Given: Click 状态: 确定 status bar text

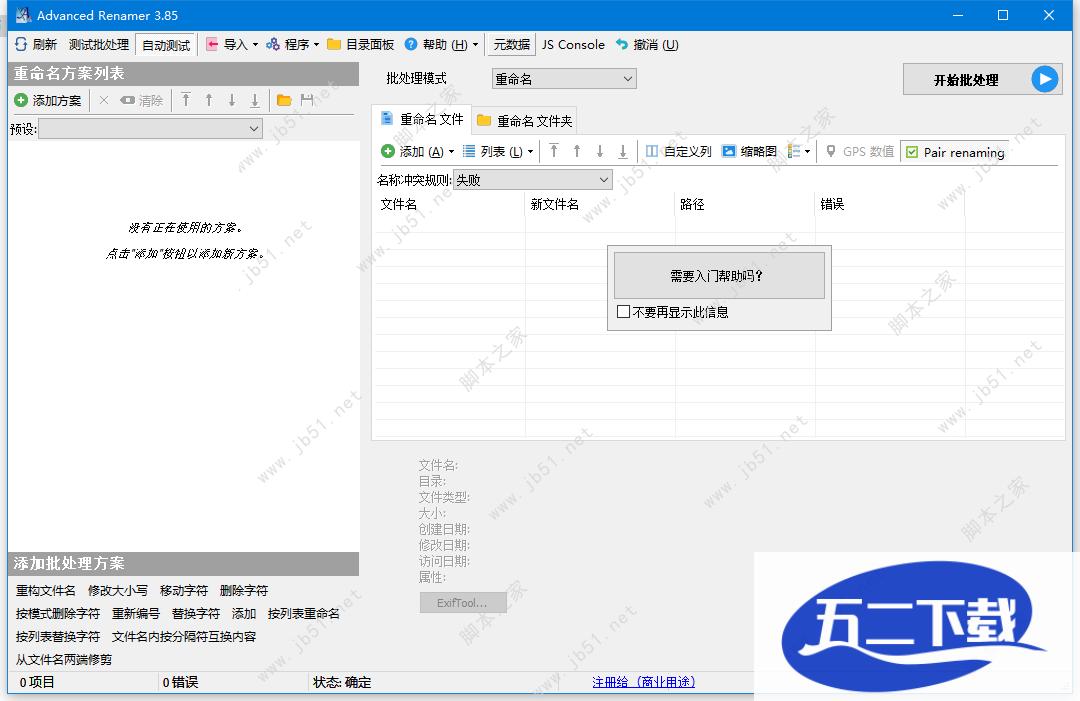Looking at the screenshot, I should [x=342, y=682].
